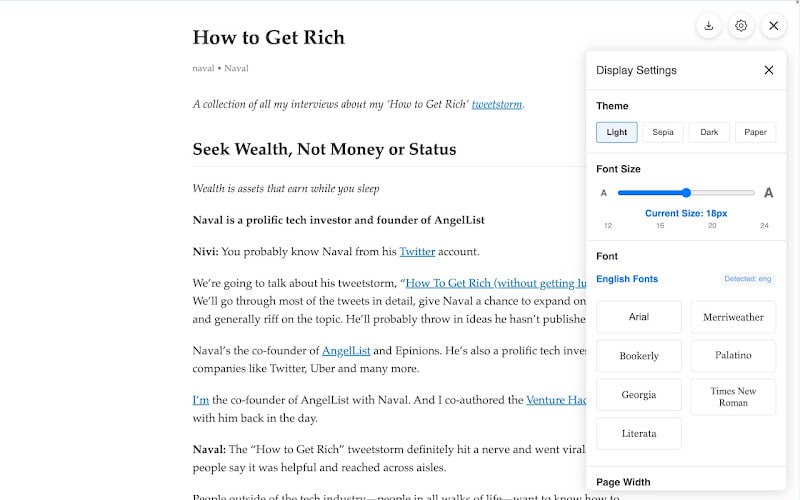Switch to the Sepia theme
Screen dimensions: 800x500
(x=663, y=132)
